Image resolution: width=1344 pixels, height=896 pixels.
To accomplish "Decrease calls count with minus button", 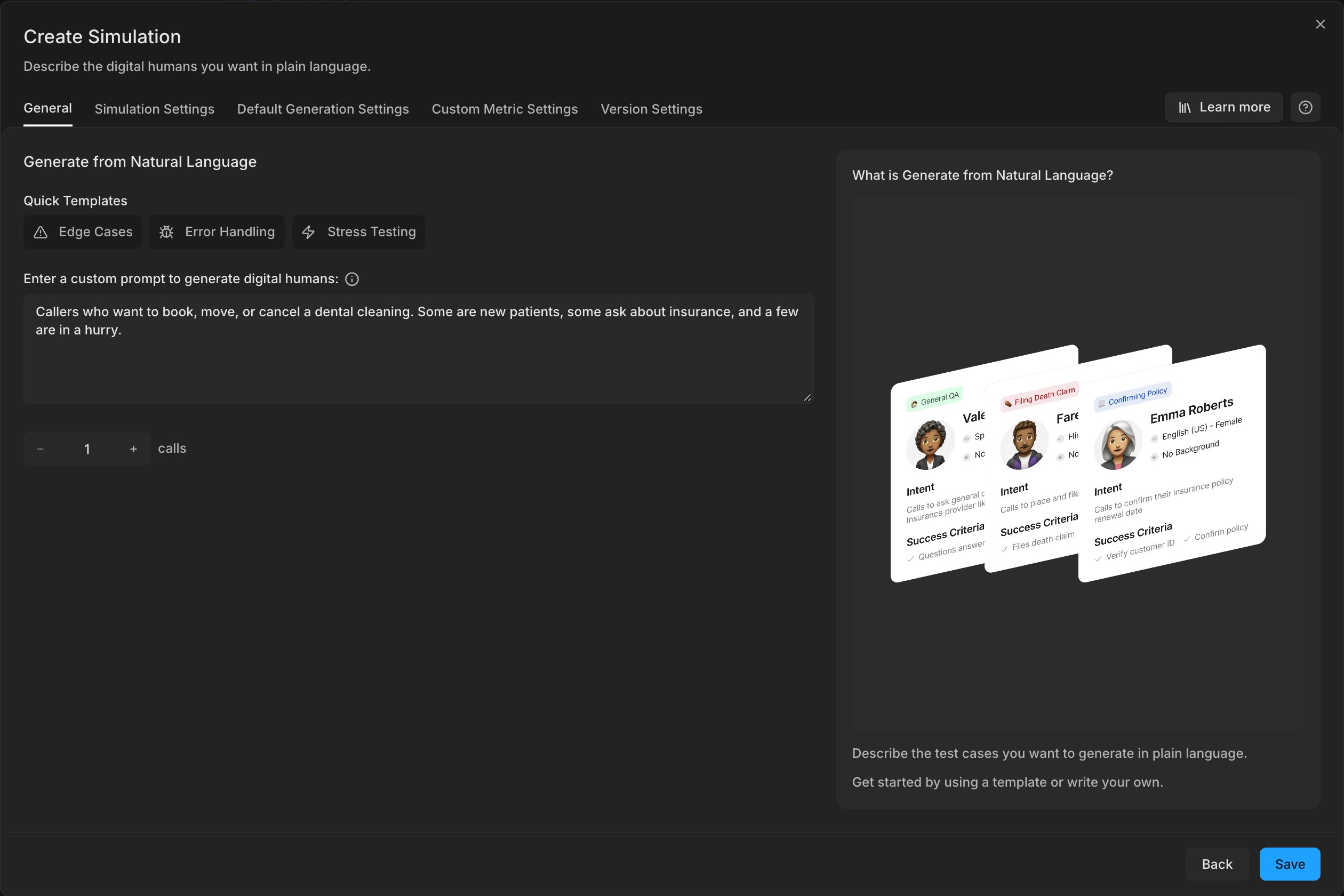I will [40, 449].
